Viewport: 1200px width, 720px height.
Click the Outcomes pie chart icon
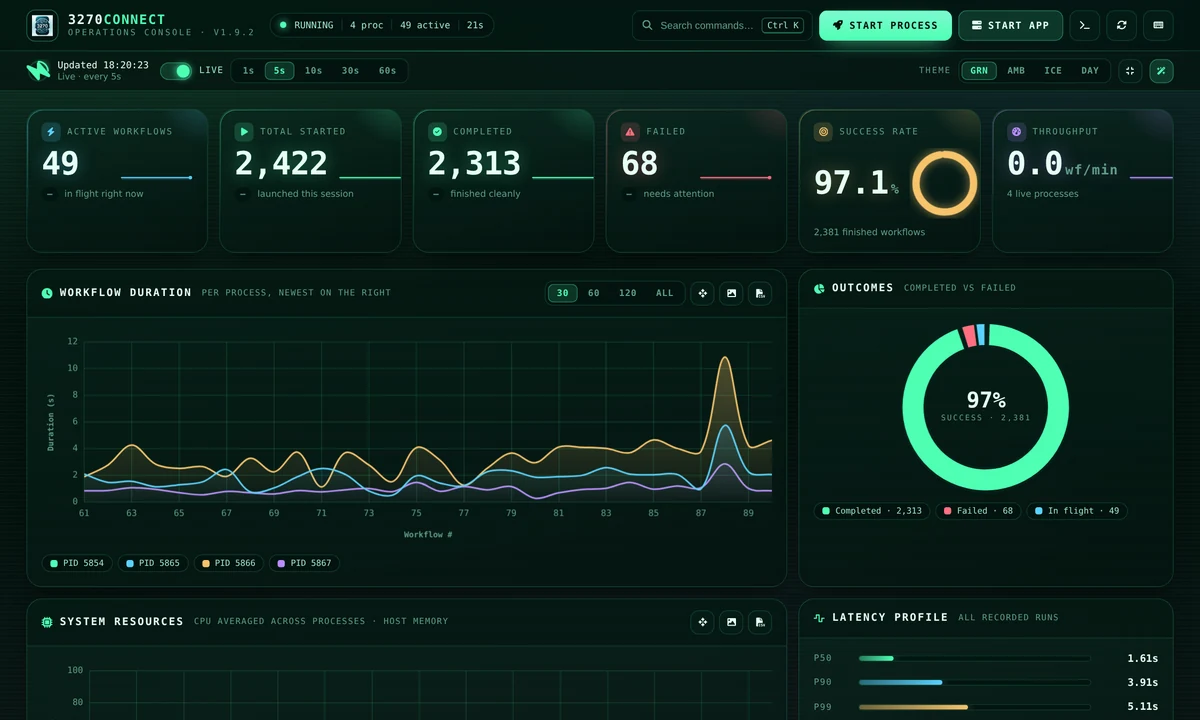819,288
